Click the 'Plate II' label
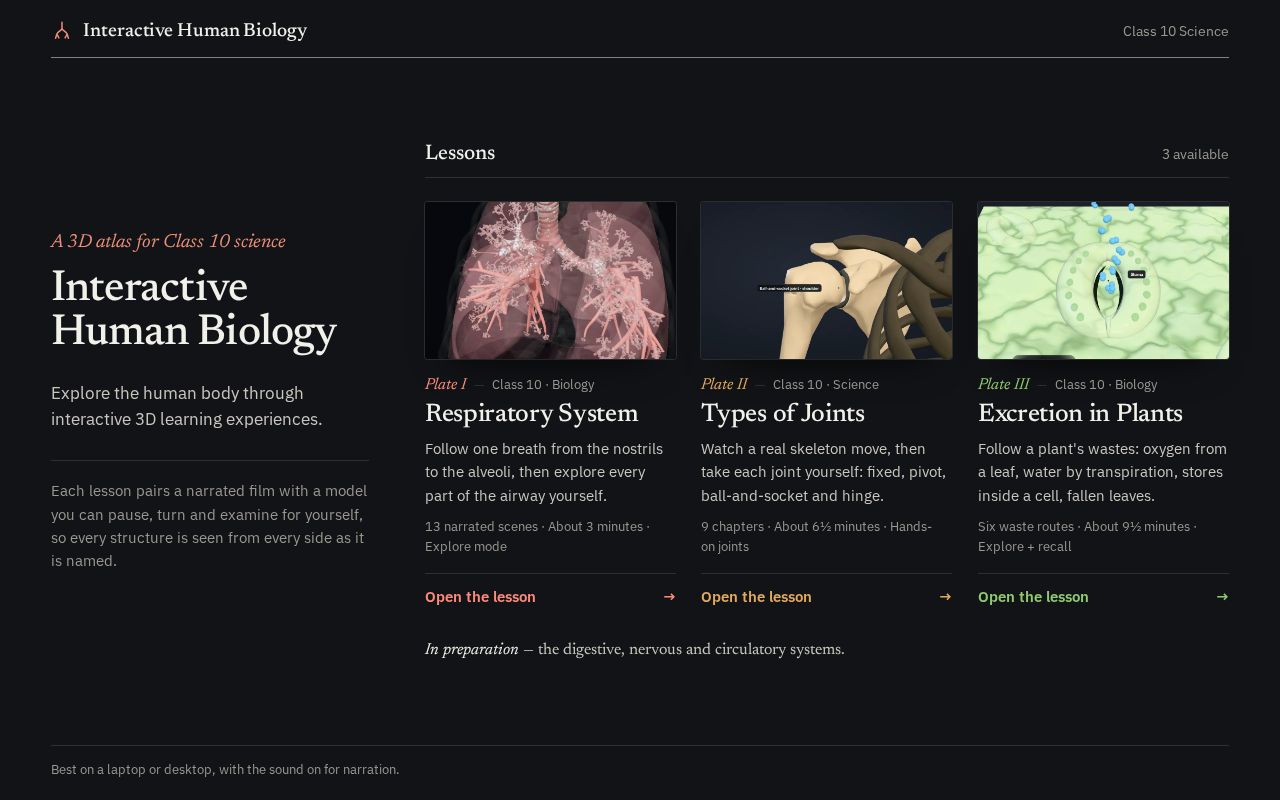The width and height of the screenshot is (1280, 800). [724, 384]
